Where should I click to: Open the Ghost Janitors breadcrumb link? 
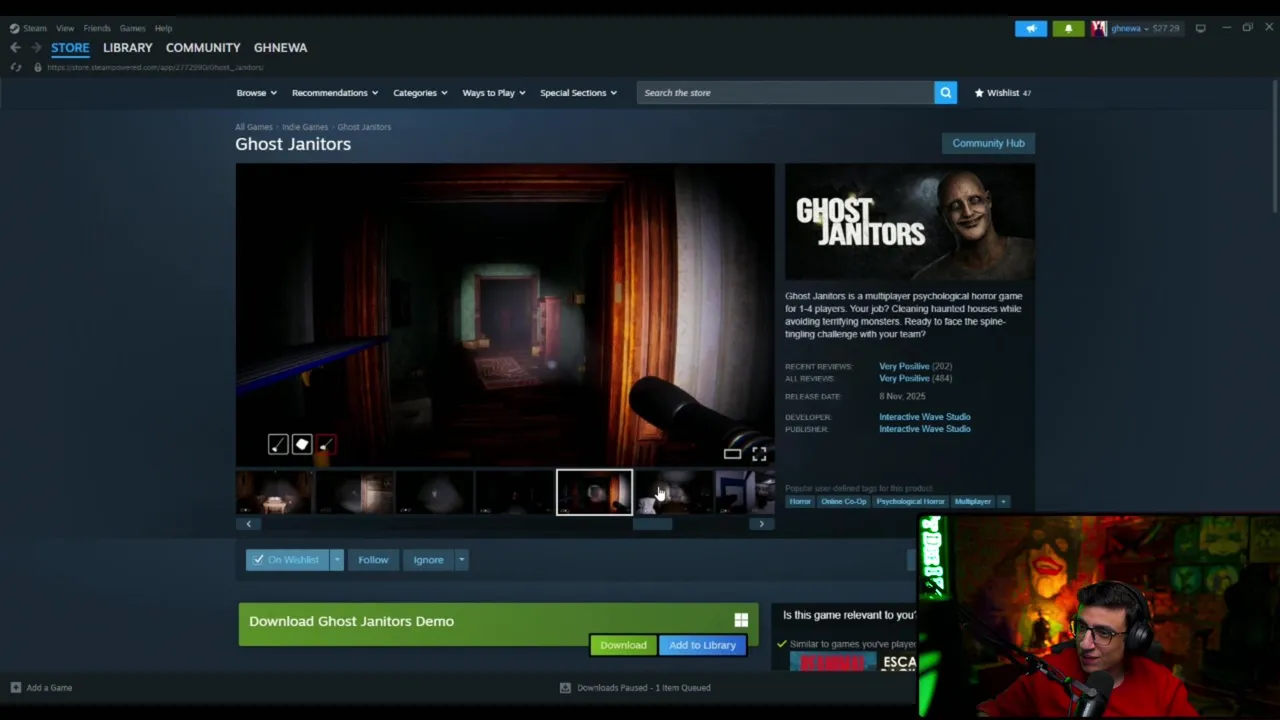click(x=364, y=127)
